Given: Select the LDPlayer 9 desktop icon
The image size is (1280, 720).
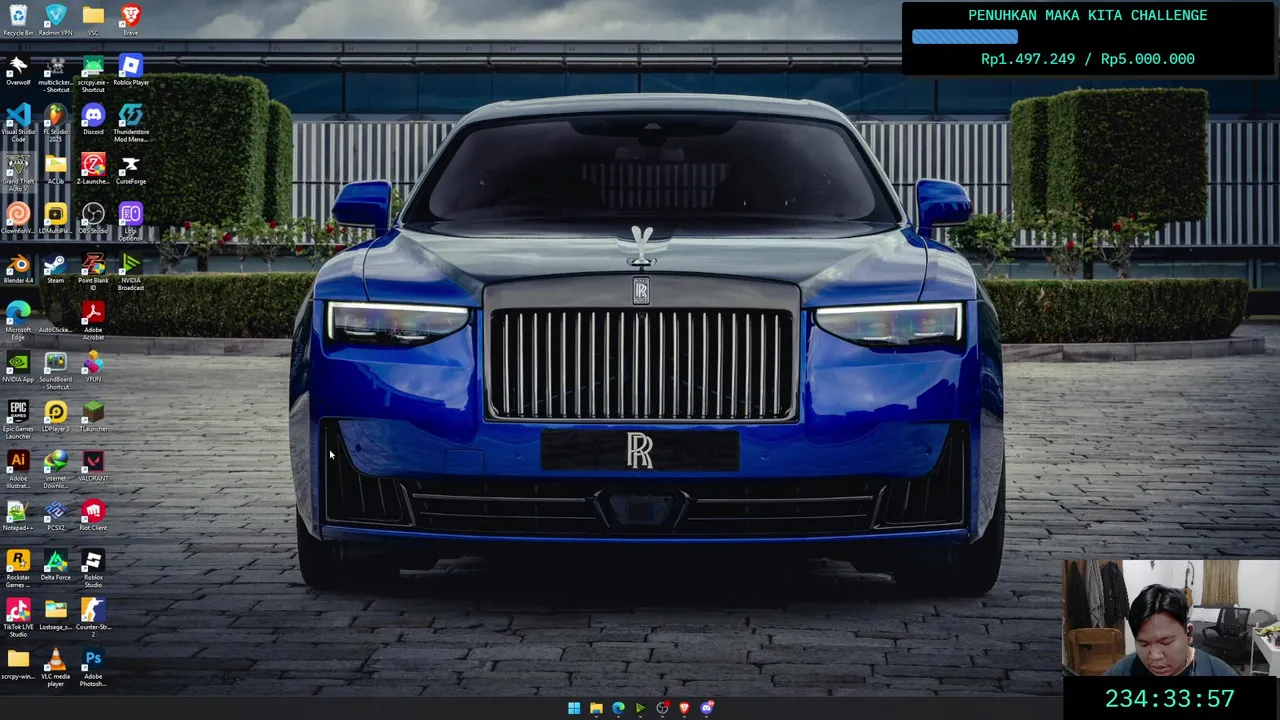Looking at the screenshot, I should click(x=56, y=416).
